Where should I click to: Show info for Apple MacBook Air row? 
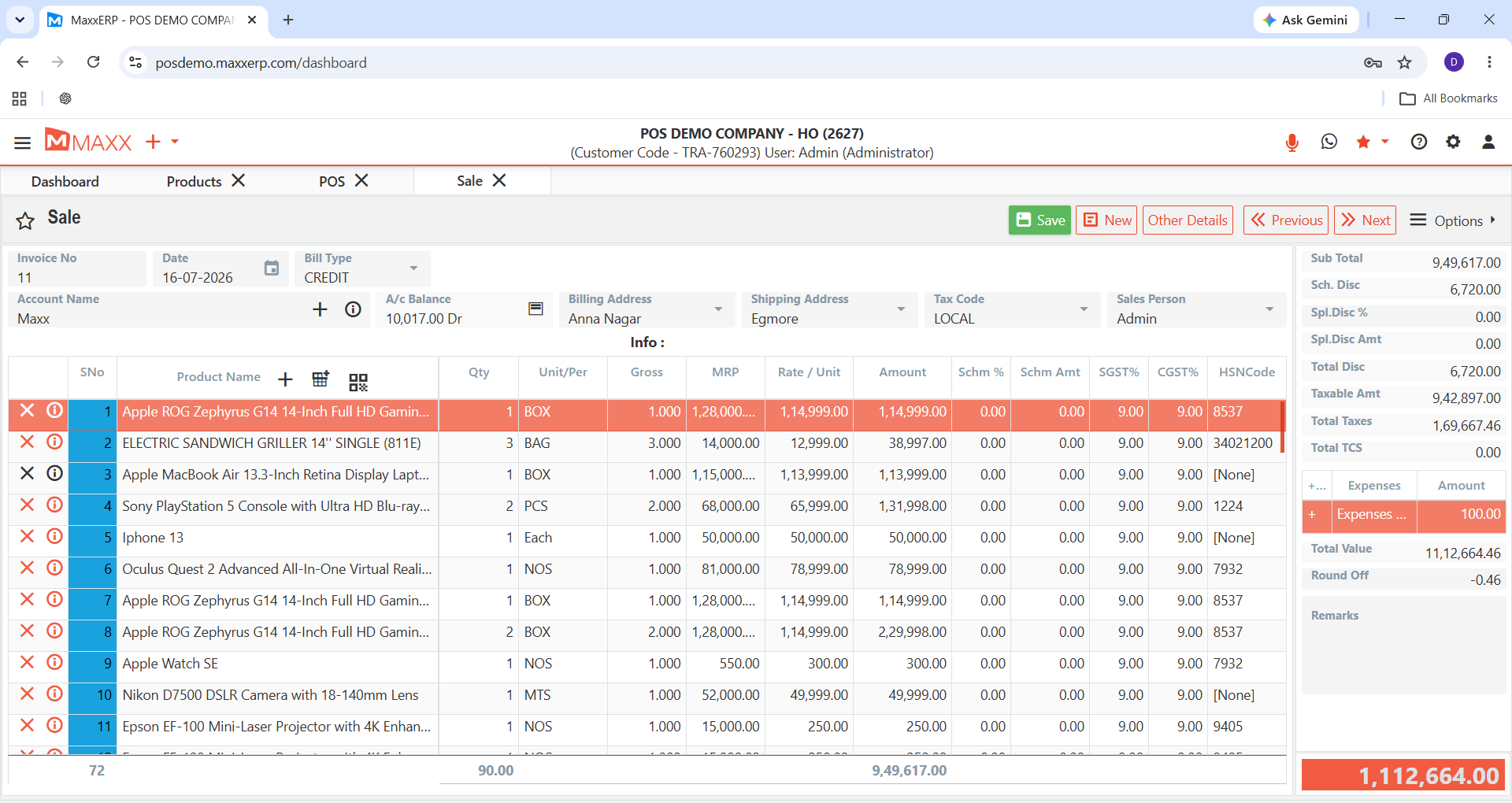coord(54,473)
